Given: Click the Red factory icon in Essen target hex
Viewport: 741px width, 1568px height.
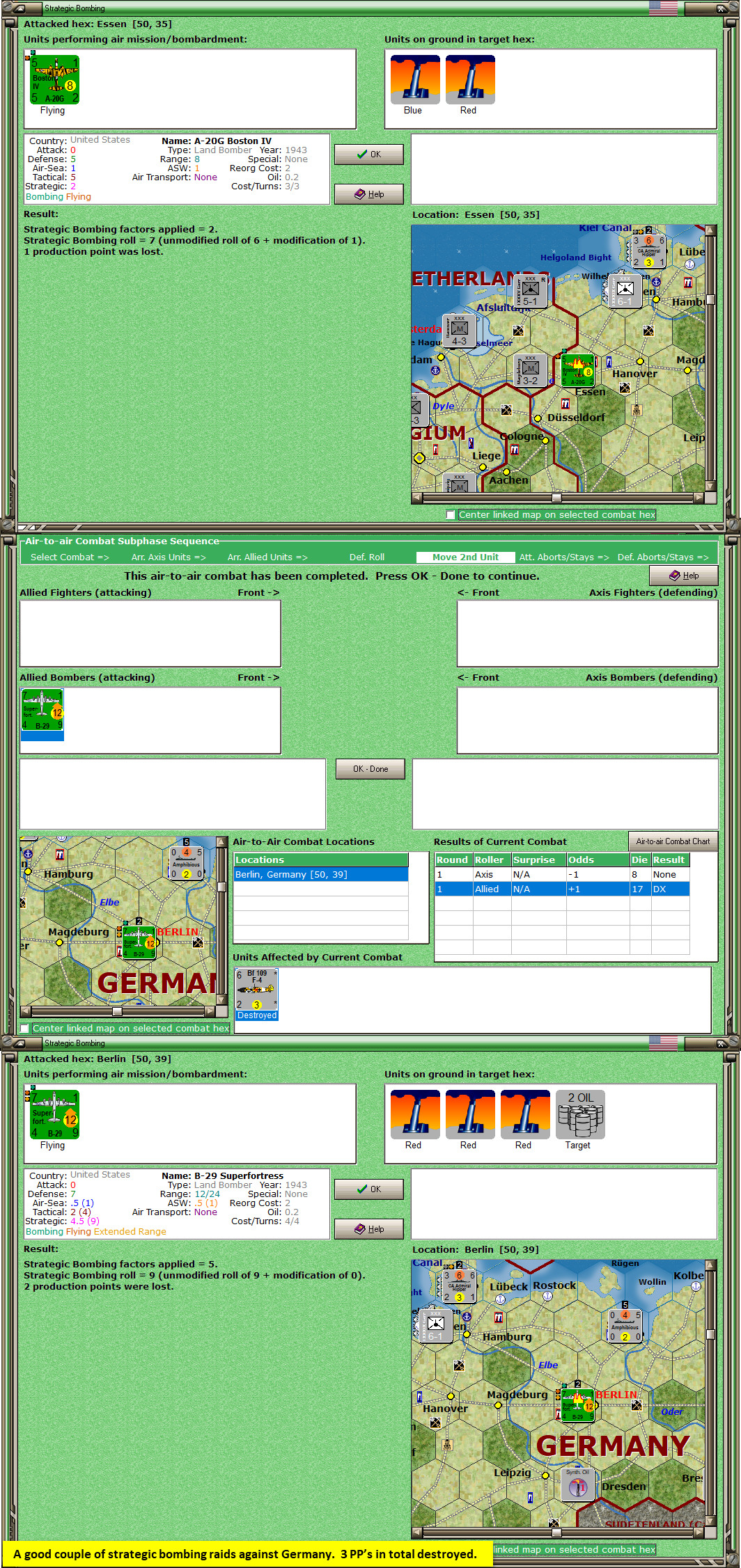Looking at the screenshot, I should tap(470, 79).
